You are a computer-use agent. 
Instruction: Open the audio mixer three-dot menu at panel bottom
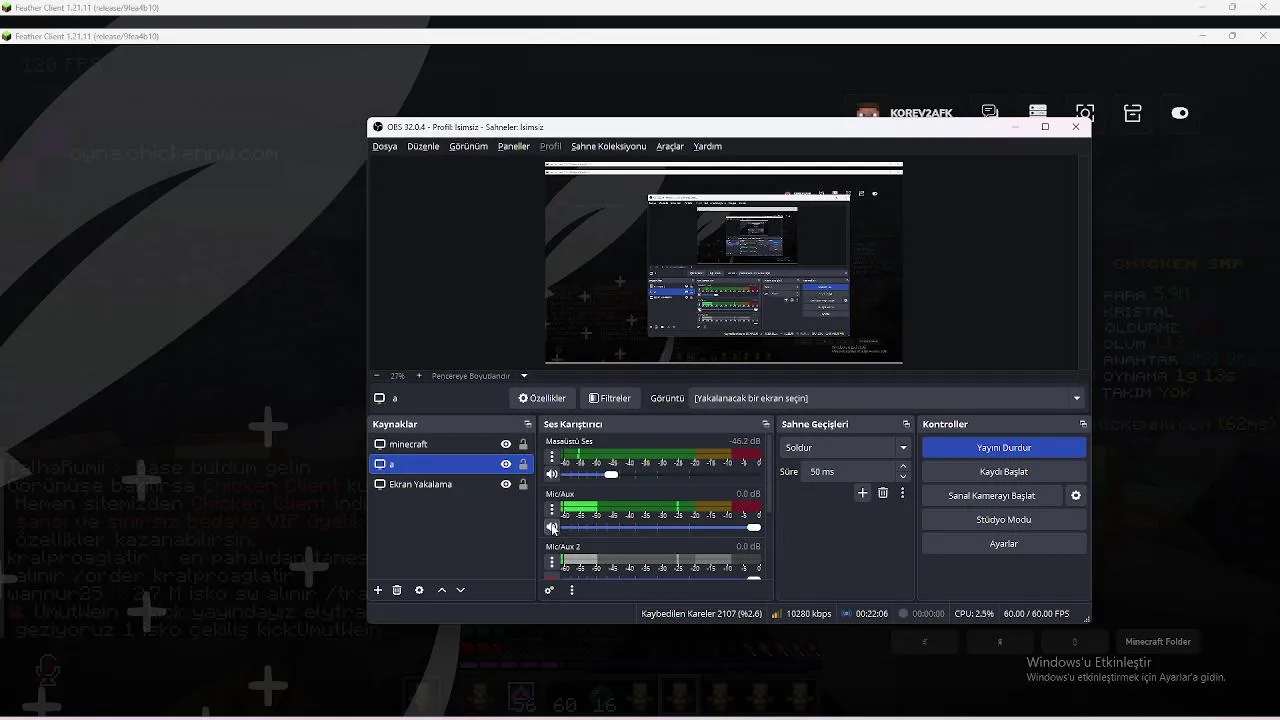pos(572,590)
